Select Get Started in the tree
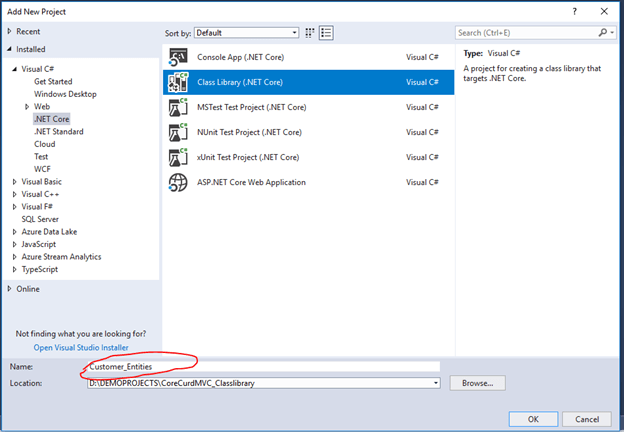The width and height of the screenshot is (624, 432). point(53,82)
